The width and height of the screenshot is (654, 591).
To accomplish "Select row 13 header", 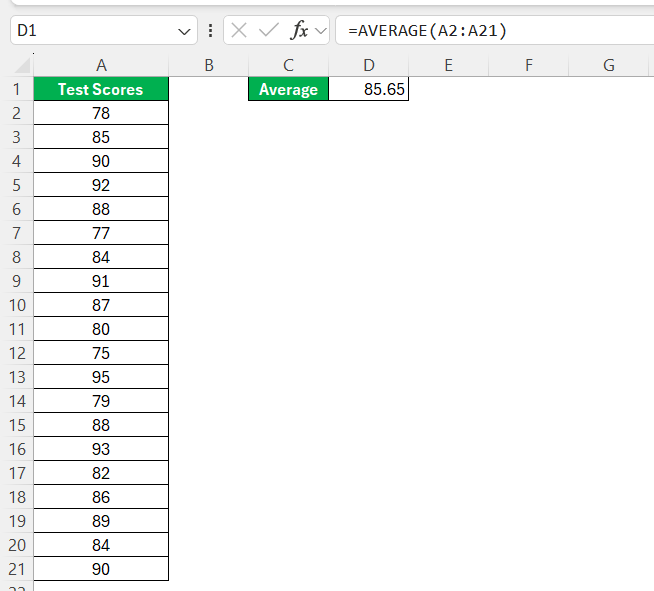I will pos(17,377).
